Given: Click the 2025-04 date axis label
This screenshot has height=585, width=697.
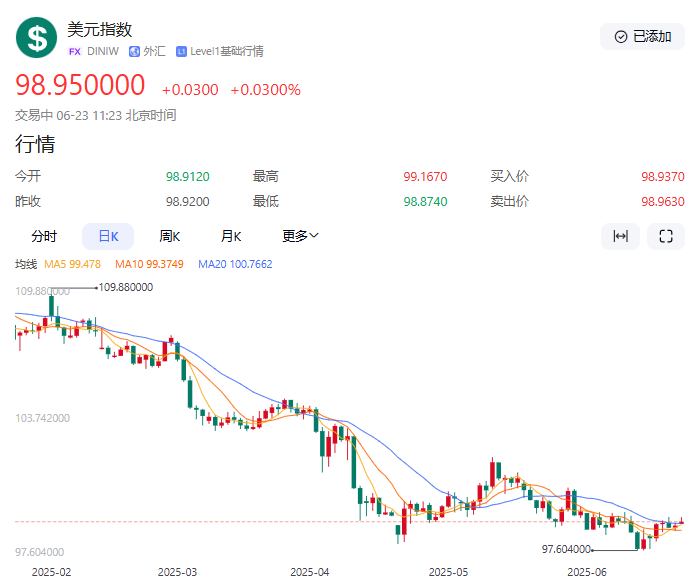Looking at the screenshot, I should (x=310, y=572).
